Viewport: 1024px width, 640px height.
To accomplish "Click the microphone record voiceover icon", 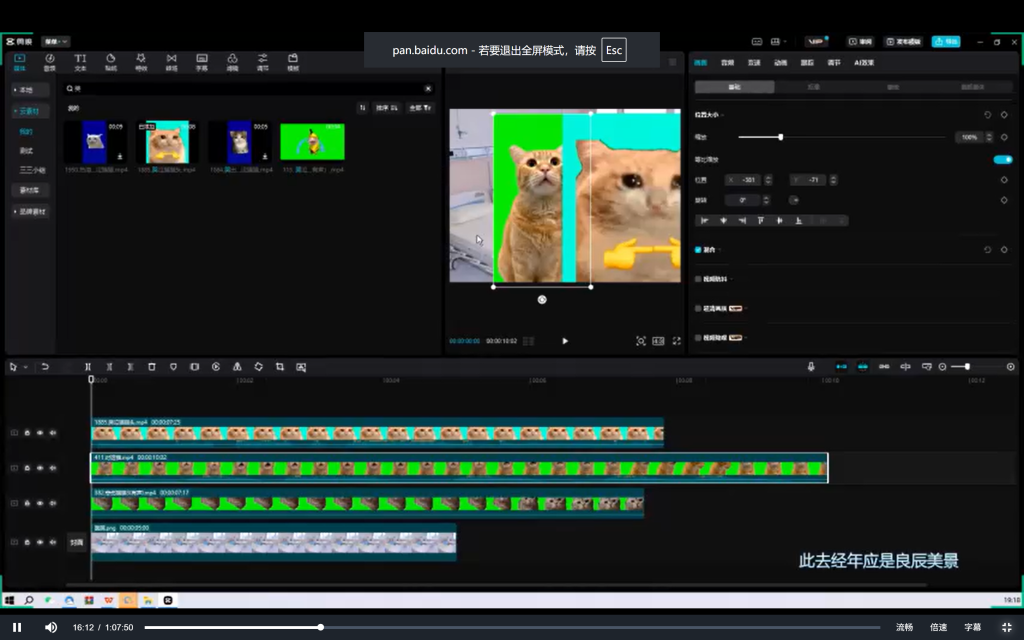I will point(811,367).
